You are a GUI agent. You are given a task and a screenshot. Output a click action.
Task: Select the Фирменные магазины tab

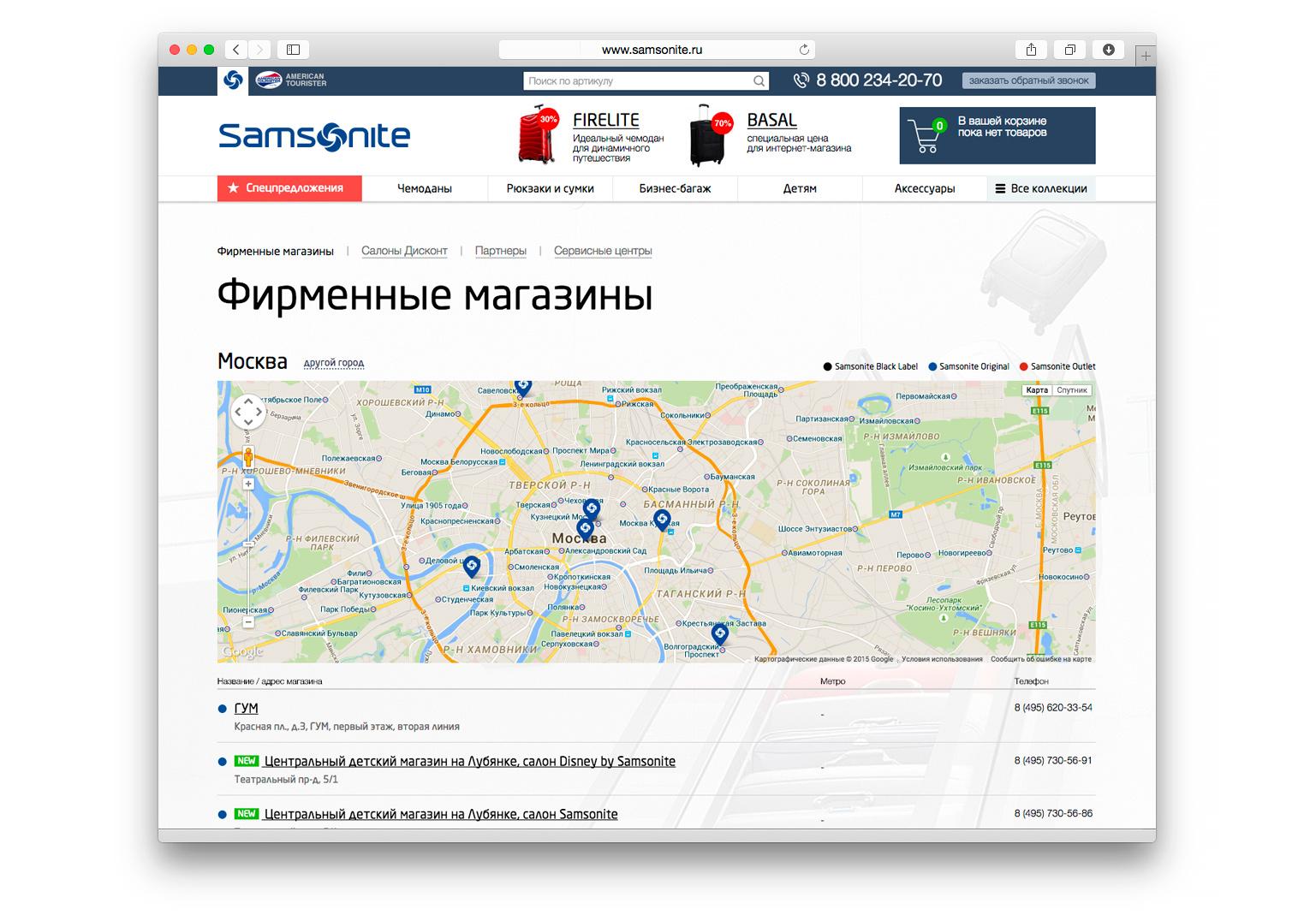pos(276,251)
